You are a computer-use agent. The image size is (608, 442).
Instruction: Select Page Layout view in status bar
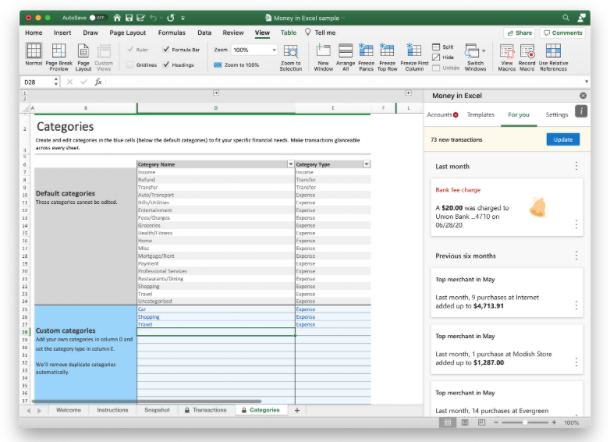[465, 423]
